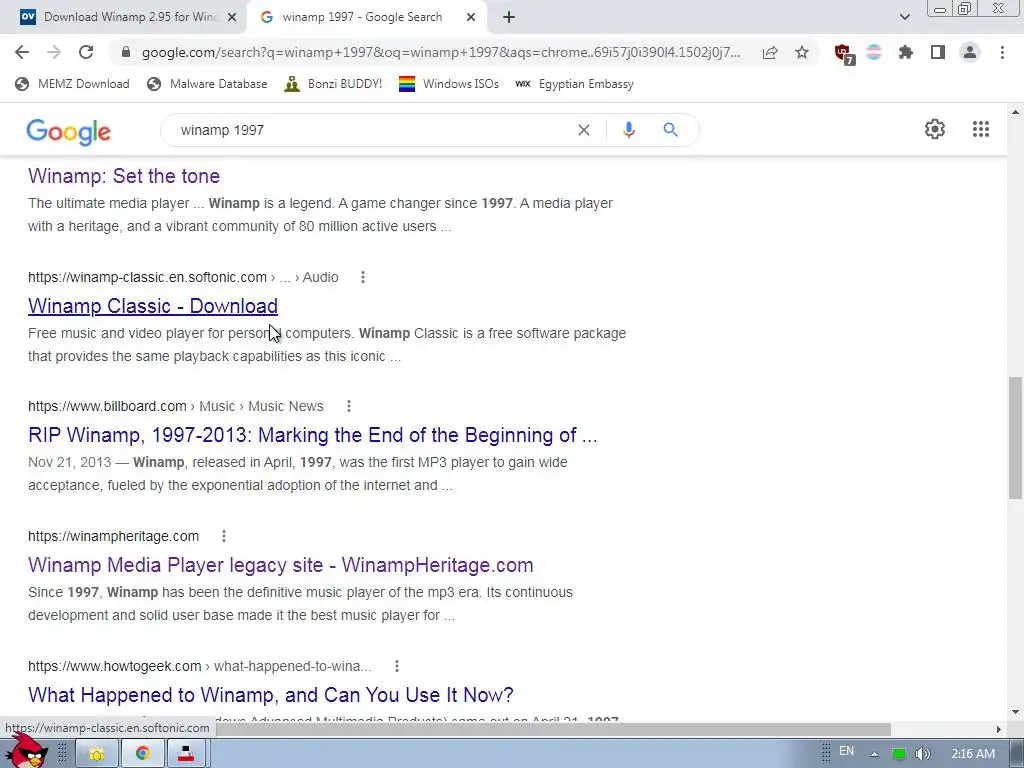This screenshot has width=1024, height=768.
Task: Share this page from address bar
Action: tap(770, 52)
